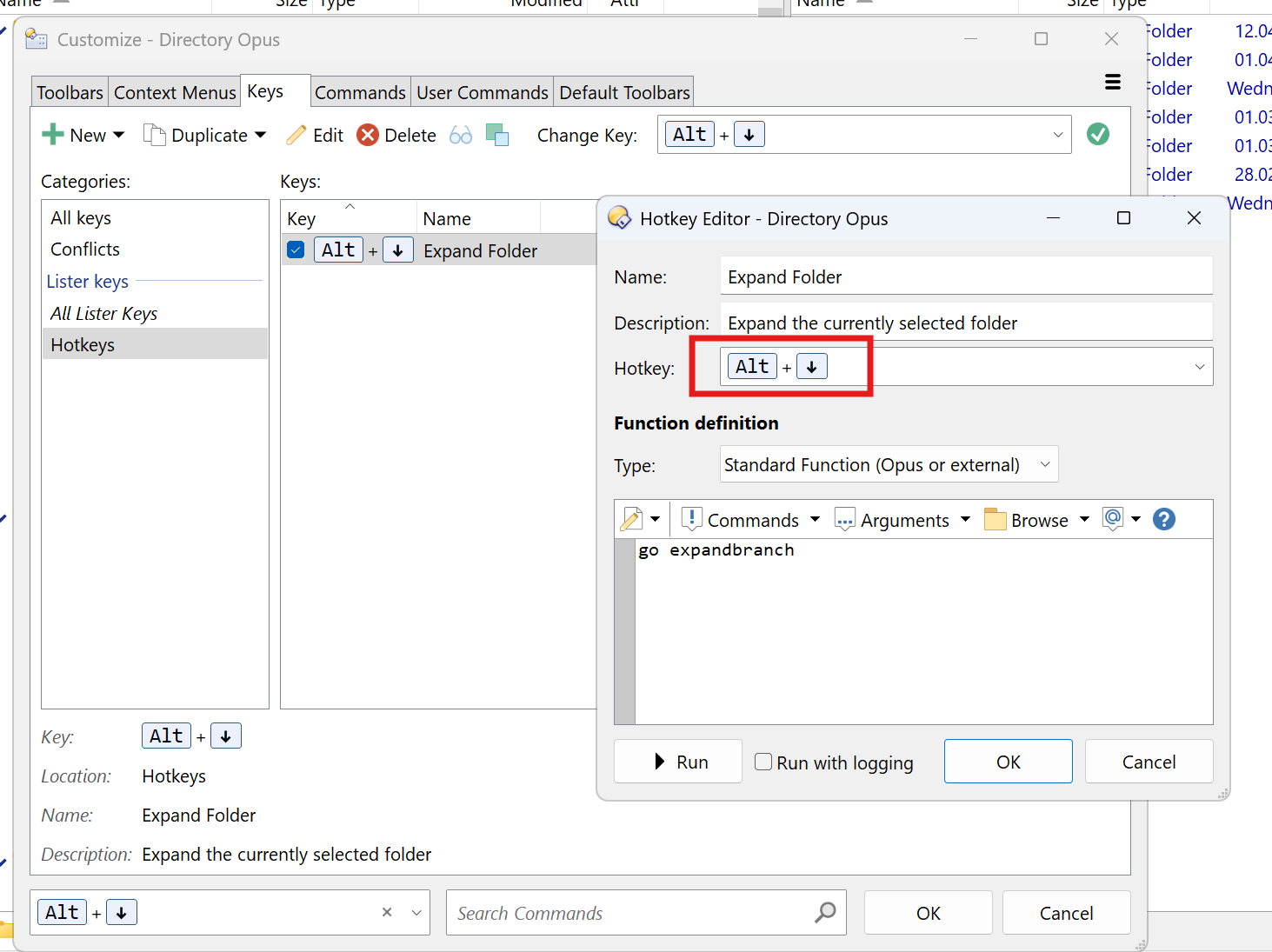Click the Name field in Hotkey Editor
Screen dimensions: 1272x952
[966, 276]
